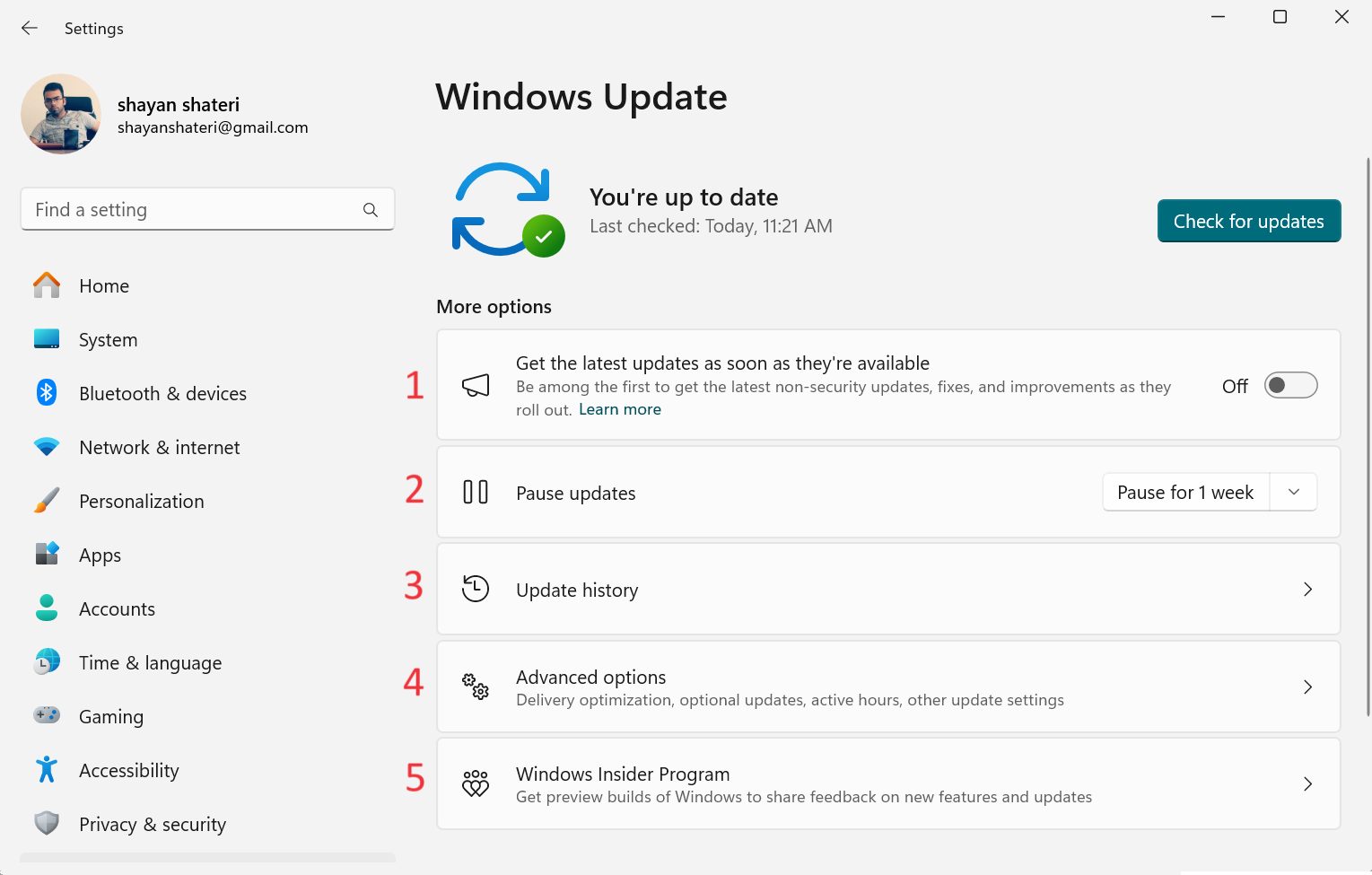1372x875 pixels.
Task: Go to Time & language
Action: [207, 662]
